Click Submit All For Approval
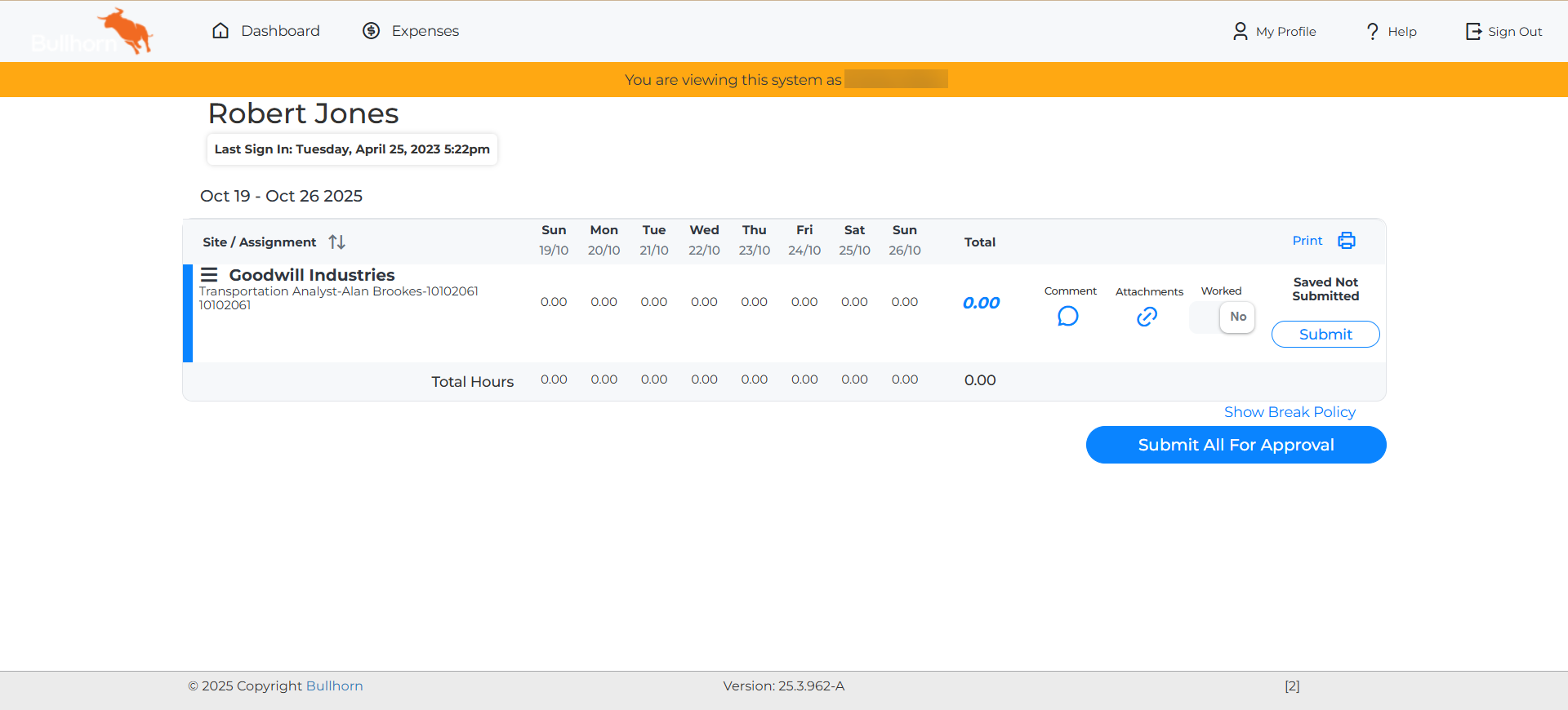The width and height of the screenshot is (1568, 710). click(1236, 445)
